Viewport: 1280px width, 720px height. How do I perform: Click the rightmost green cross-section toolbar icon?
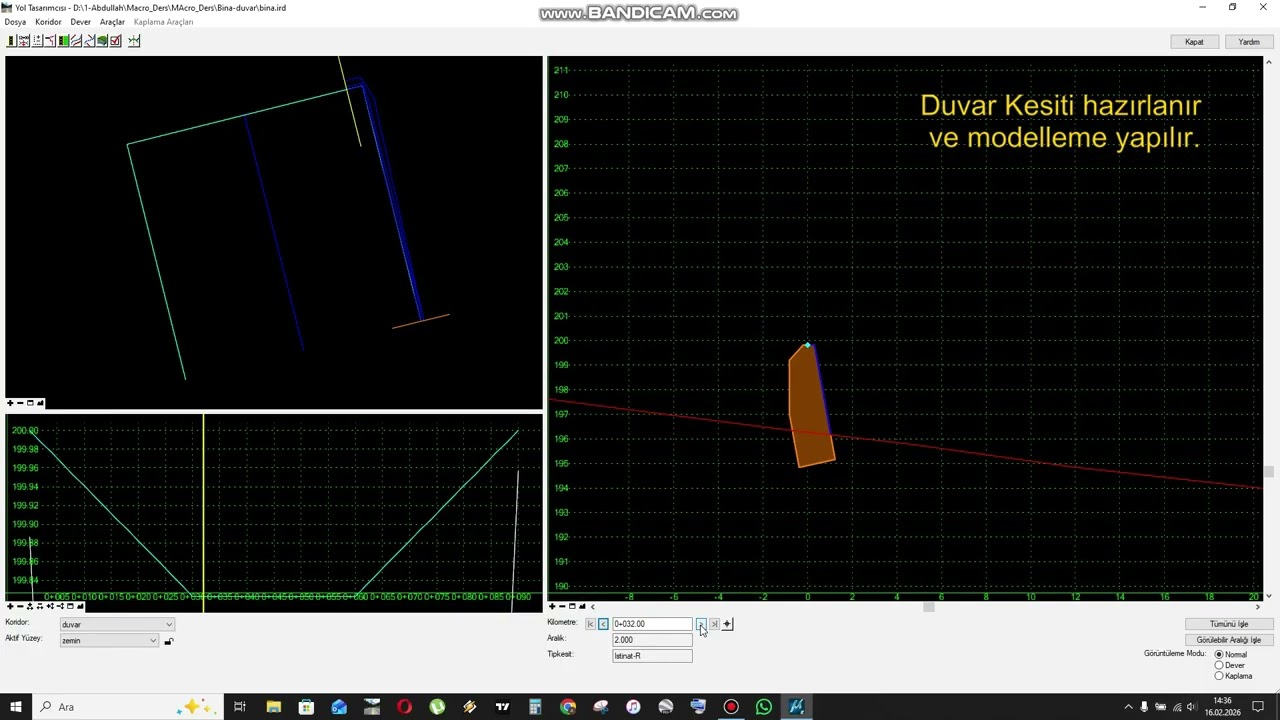pyautogui.click(x=134, y=41)
